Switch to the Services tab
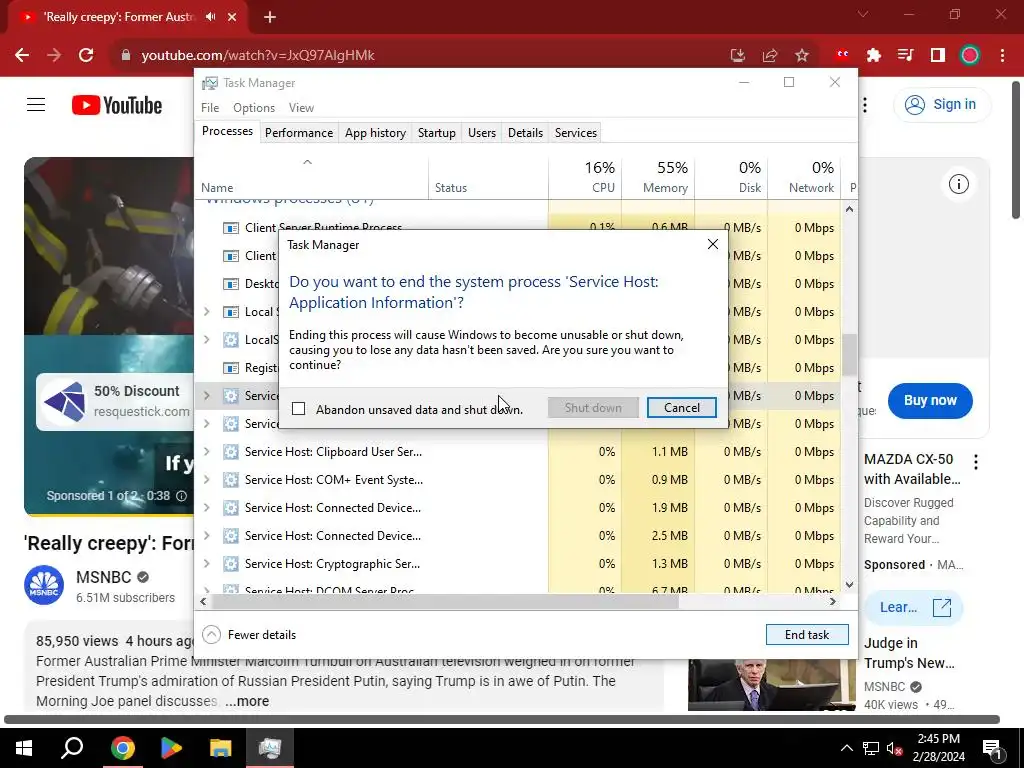The image size is (1024, 768). 575,133
